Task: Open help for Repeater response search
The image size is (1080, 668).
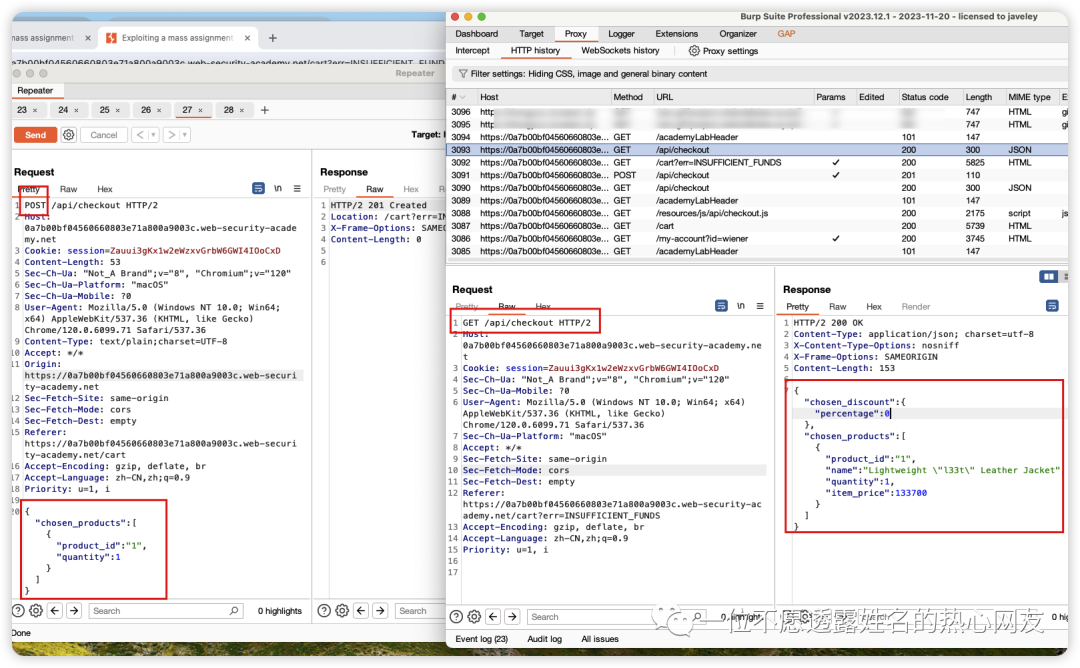Action: [324, 610]
